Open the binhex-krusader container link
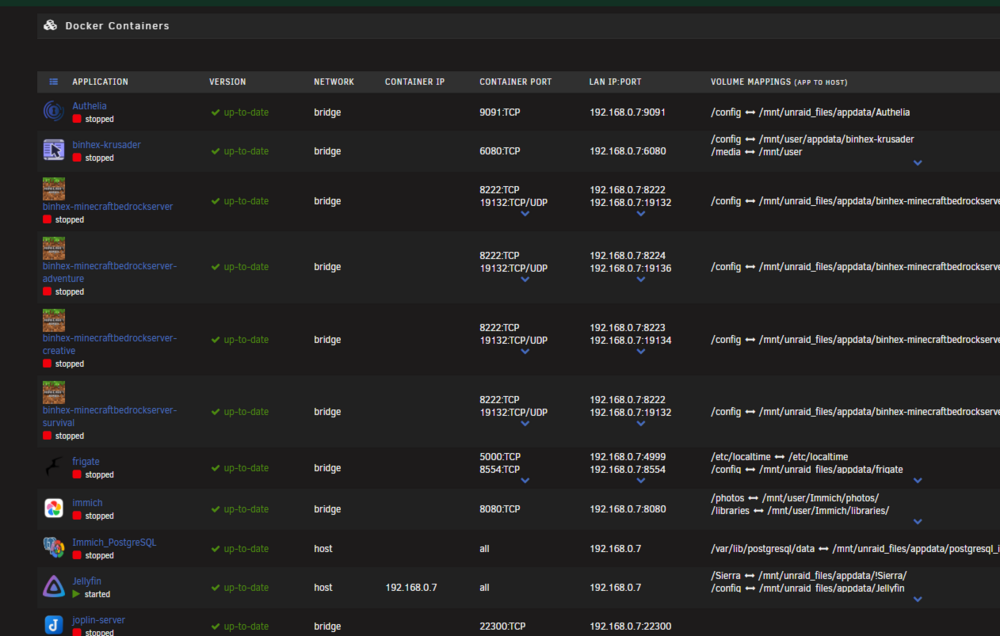The width and height of the screenshot is (1000, 636). (107, 145)
